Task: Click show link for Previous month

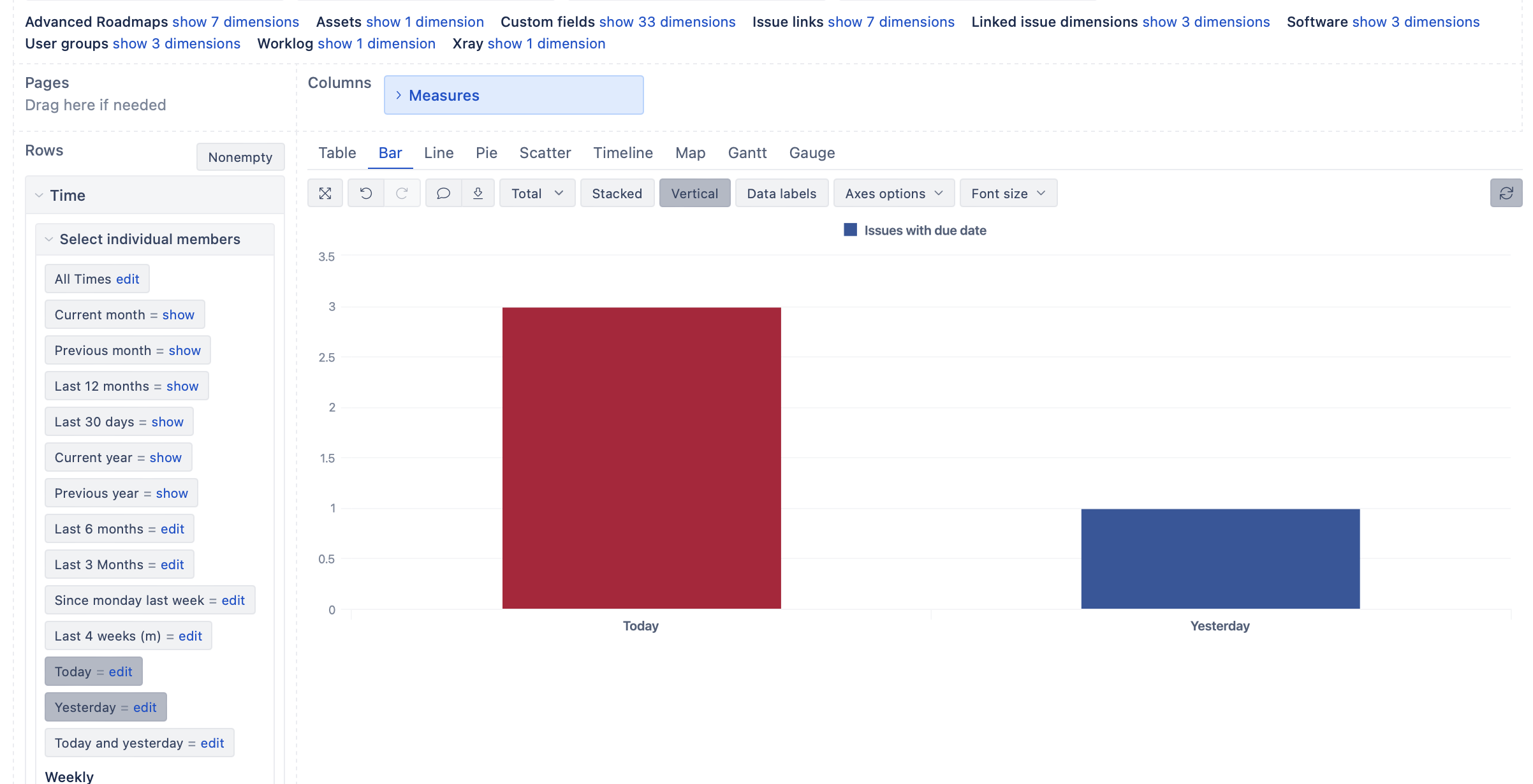Action: [184, 351]
